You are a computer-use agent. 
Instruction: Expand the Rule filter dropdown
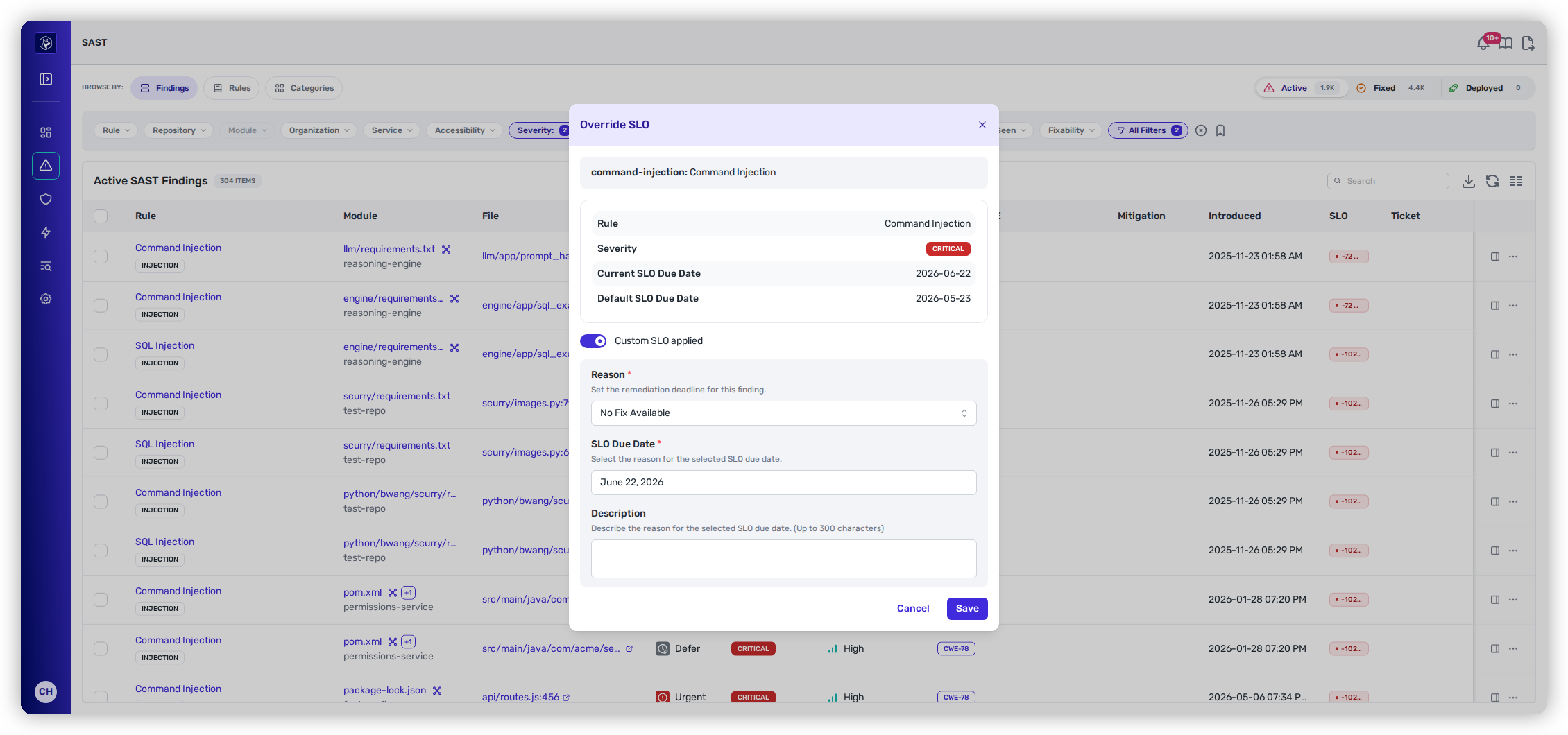pos(116,130)
